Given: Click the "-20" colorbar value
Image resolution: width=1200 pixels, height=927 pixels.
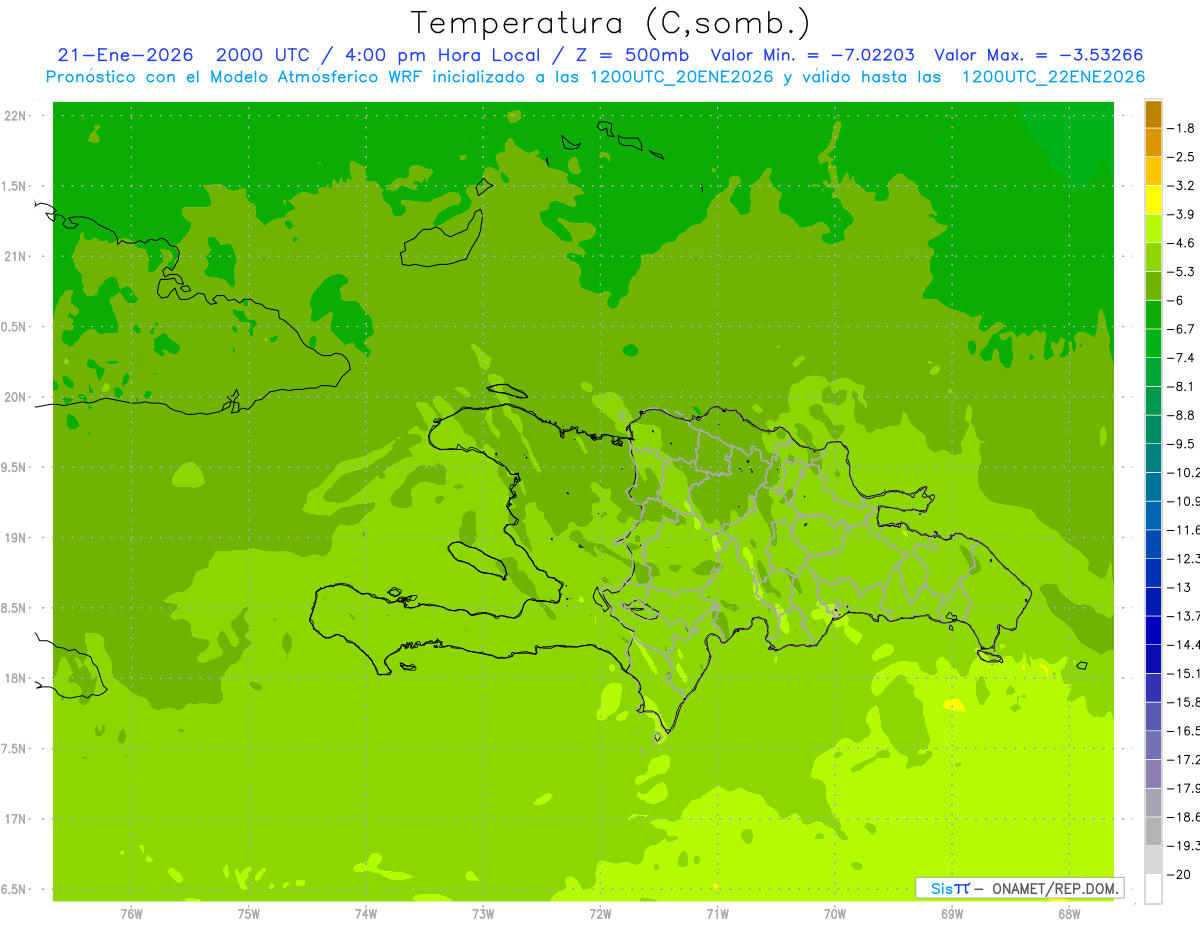Looking at the screenshot, I should (1181, 874).
